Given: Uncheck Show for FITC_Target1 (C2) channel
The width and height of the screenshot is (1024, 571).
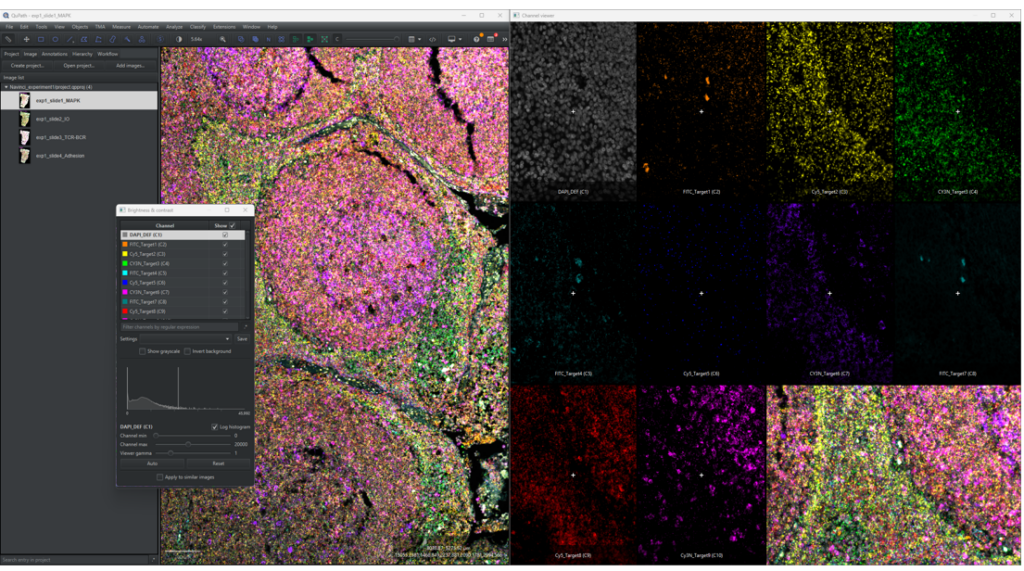Looking at the screenshot, I should click(x=225, y=244).
